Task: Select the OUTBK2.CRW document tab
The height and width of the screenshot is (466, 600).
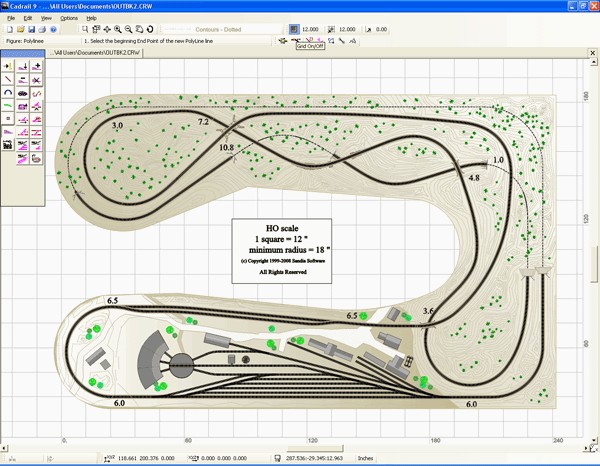Action: 94,53
